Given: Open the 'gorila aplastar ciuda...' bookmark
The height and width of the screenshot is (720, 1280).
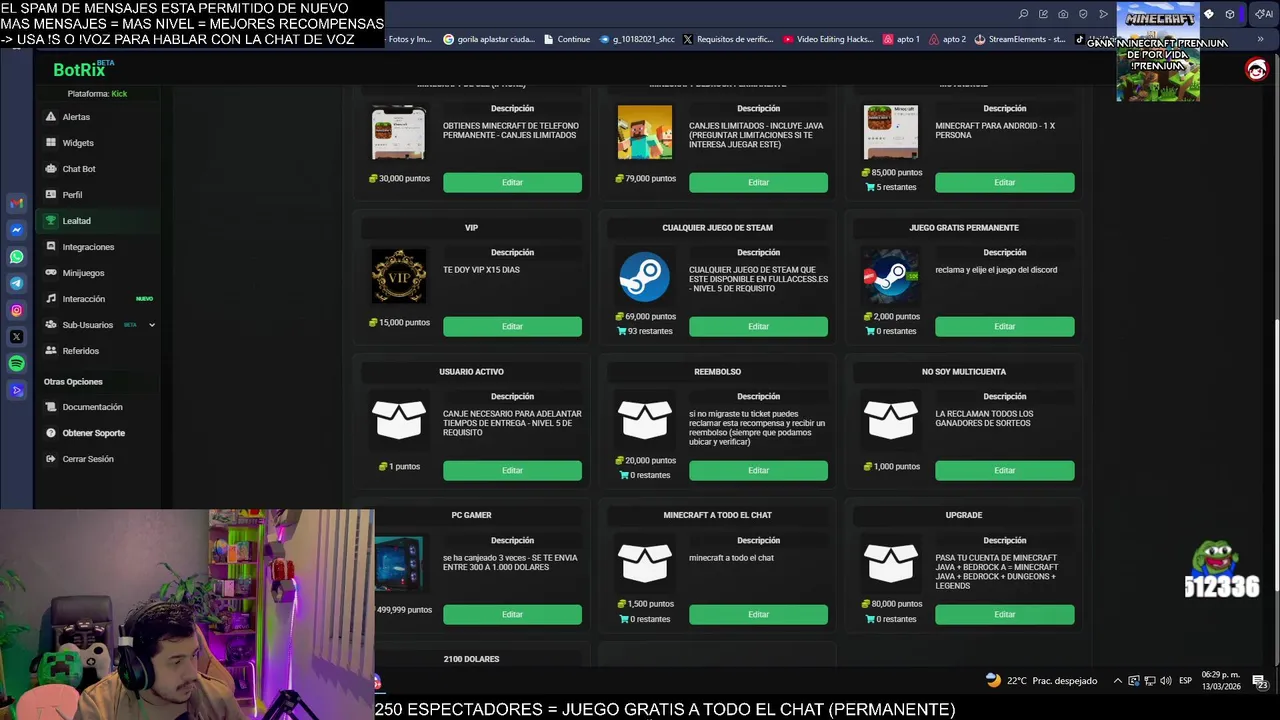Looking at the screenshot, I should pos(489,39).
